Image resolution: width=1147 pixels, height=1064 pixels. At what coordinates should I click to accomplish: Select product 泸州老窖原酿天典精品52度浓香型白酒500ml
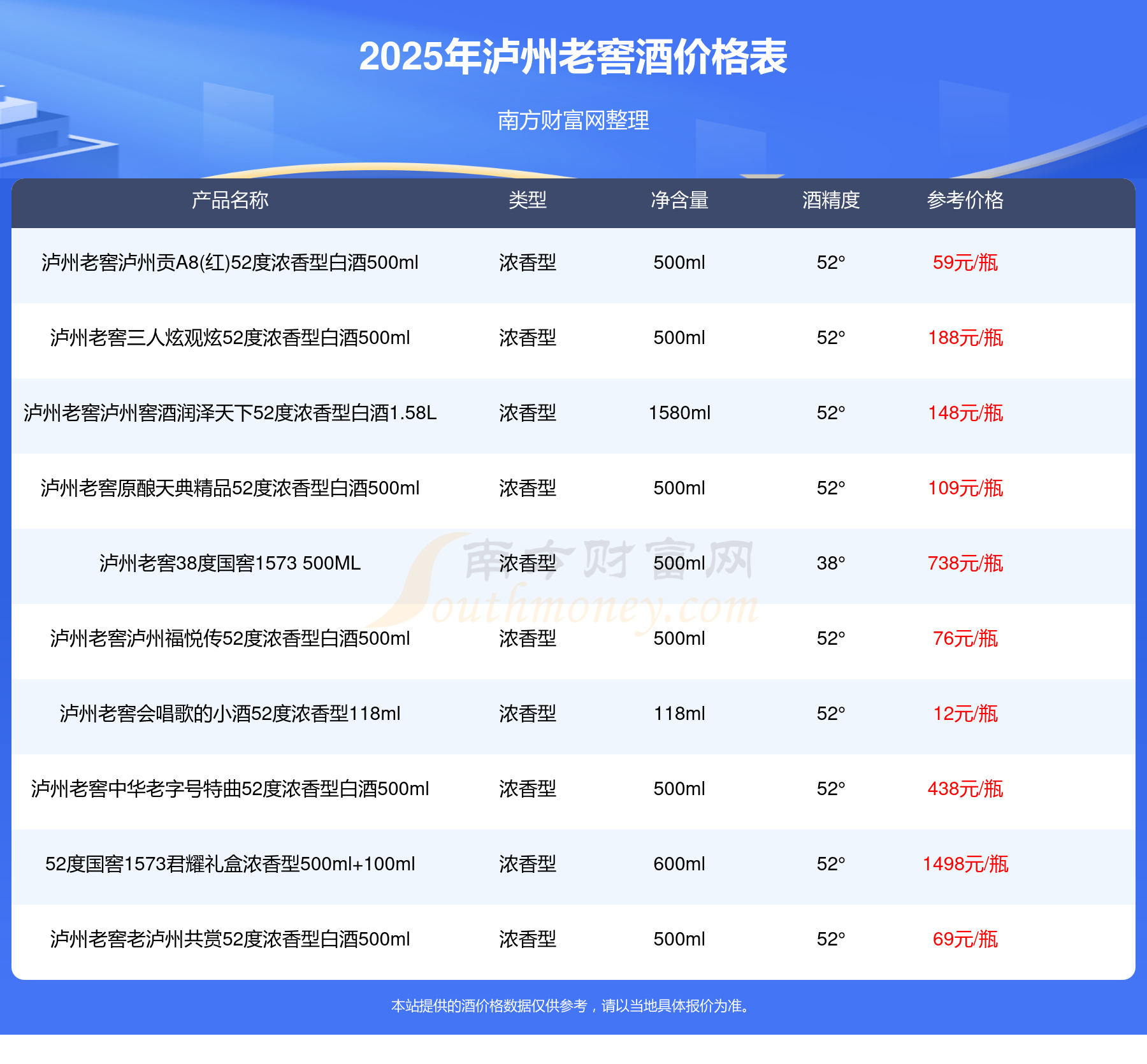pyautogui.click(x=230, y=488)
